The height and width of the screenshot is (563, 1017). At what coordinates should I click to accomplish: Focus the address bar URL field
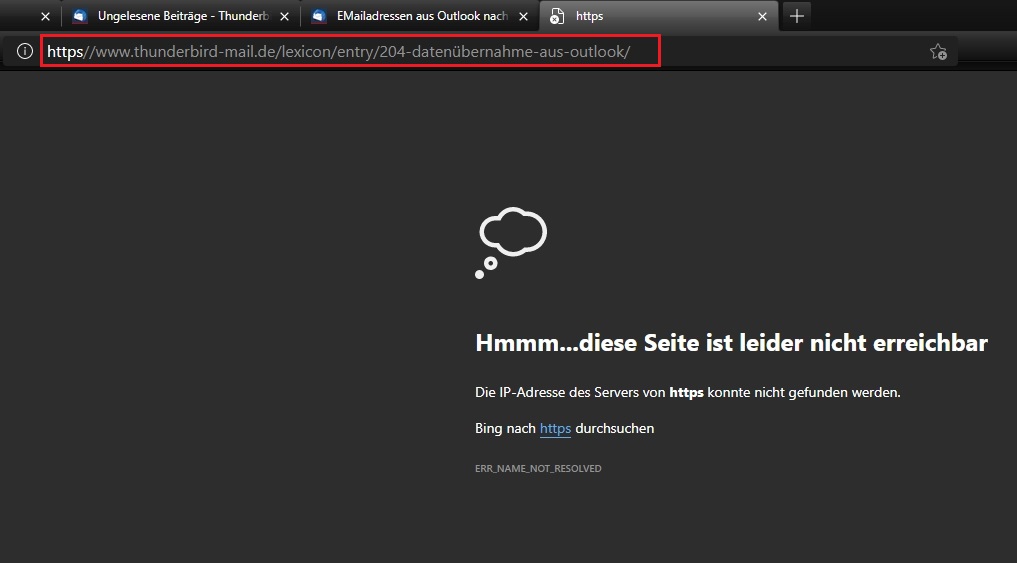[400, 52]
